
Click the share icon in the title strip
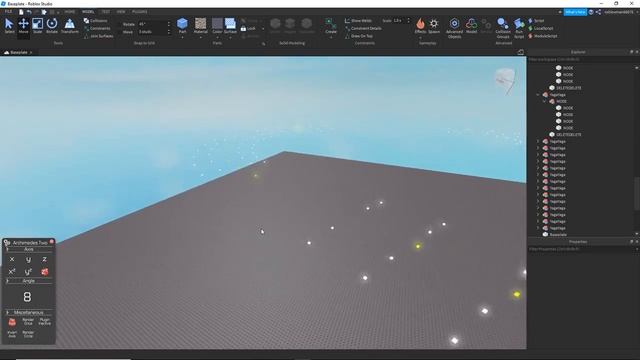598,12
